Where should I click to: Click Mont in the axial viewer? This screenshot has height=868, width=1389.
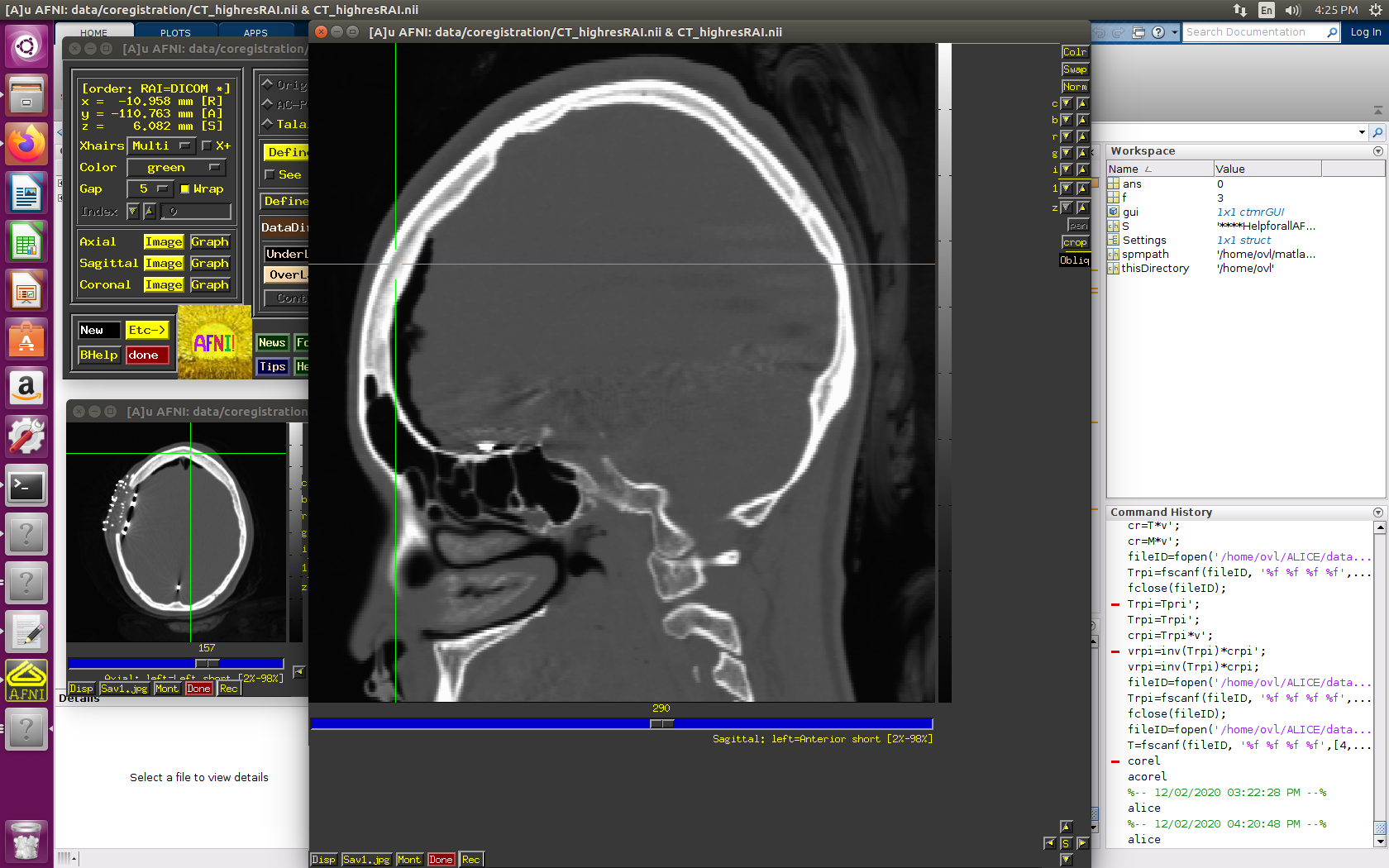[x=167, y=689]
